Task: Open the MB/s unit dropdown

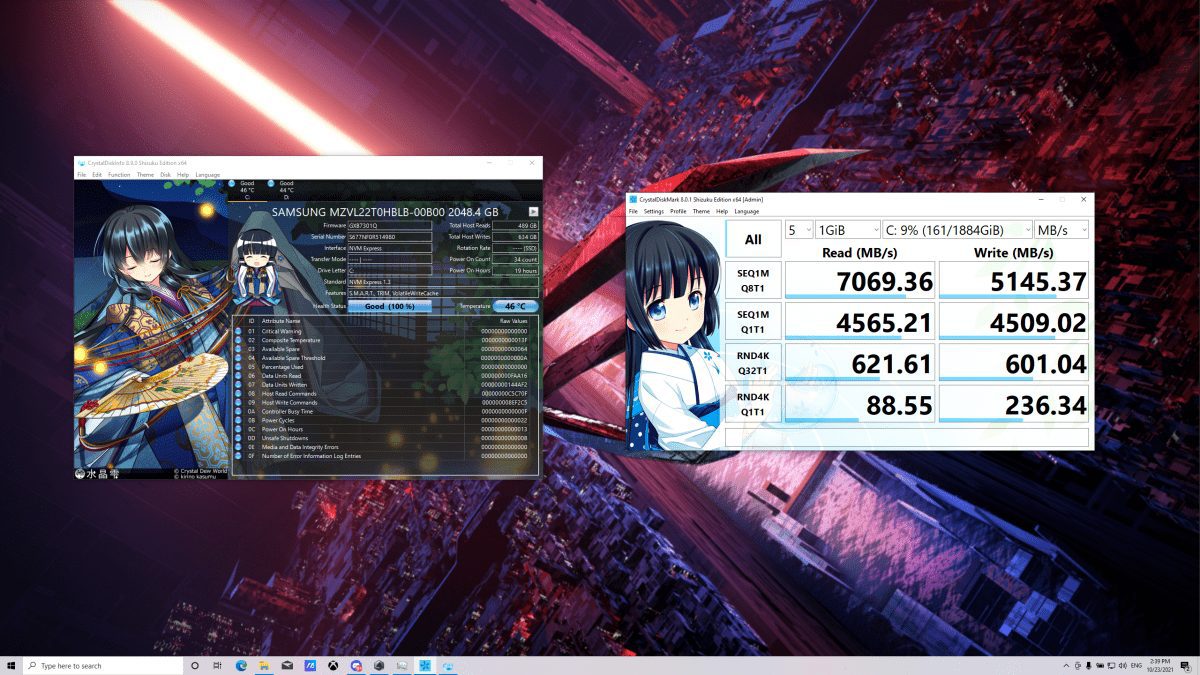Action: 1062,230
